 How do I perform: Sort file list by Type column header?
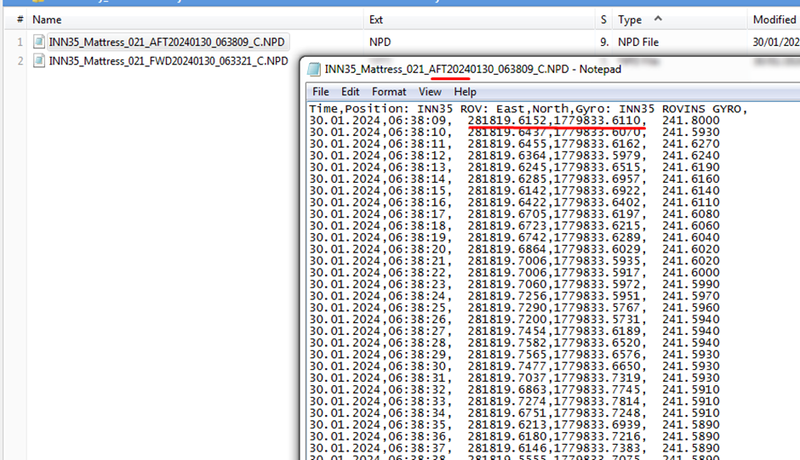[630, 19]
